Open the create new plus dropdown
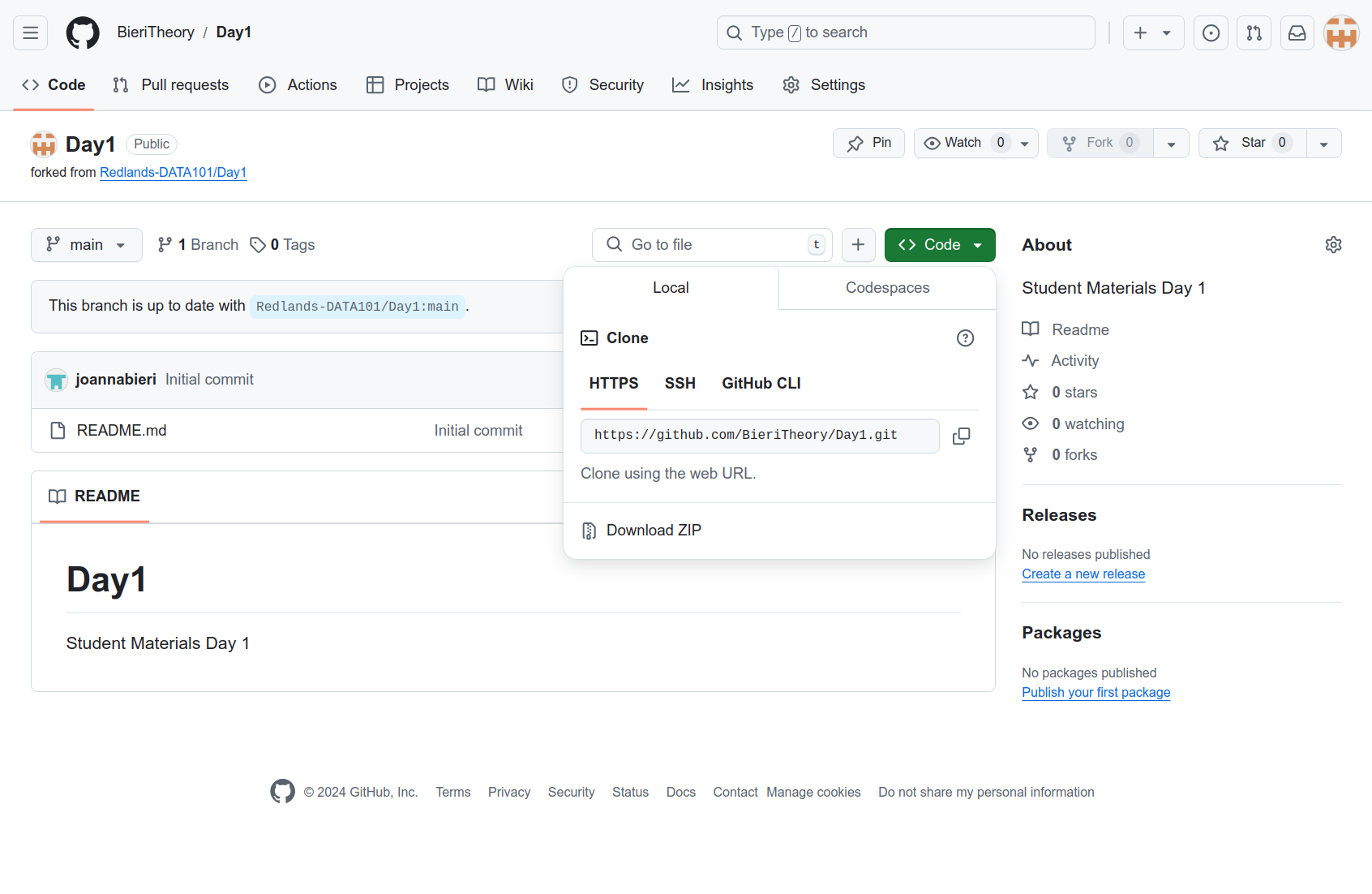The image size is (1372, 894). (1153, 32)
